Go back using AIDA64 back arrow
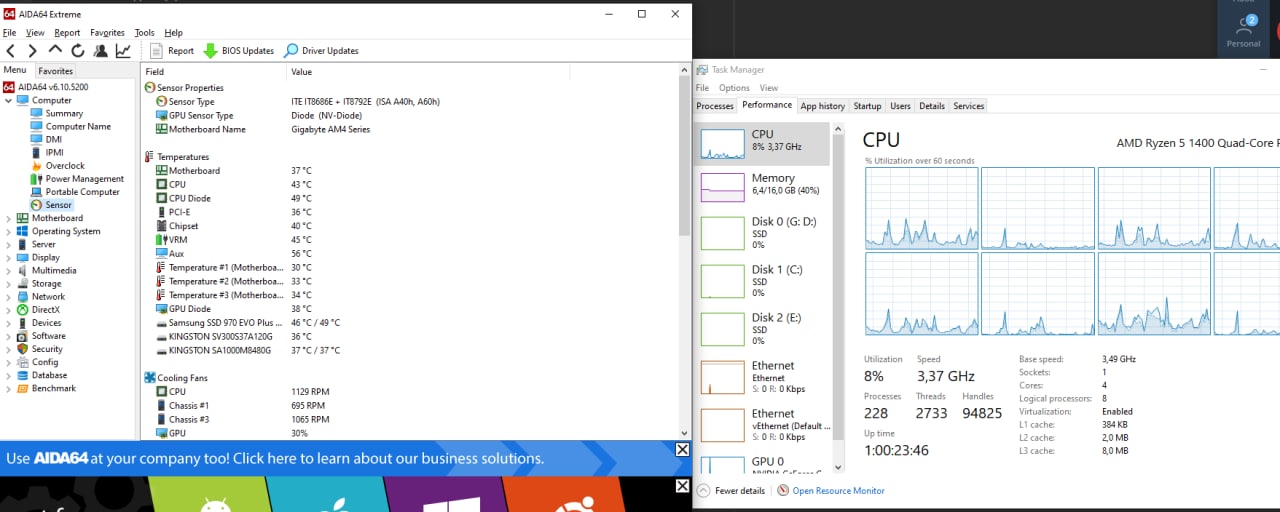The height and width of the screenshot is (512, 1280). click(x=10, y=50)
